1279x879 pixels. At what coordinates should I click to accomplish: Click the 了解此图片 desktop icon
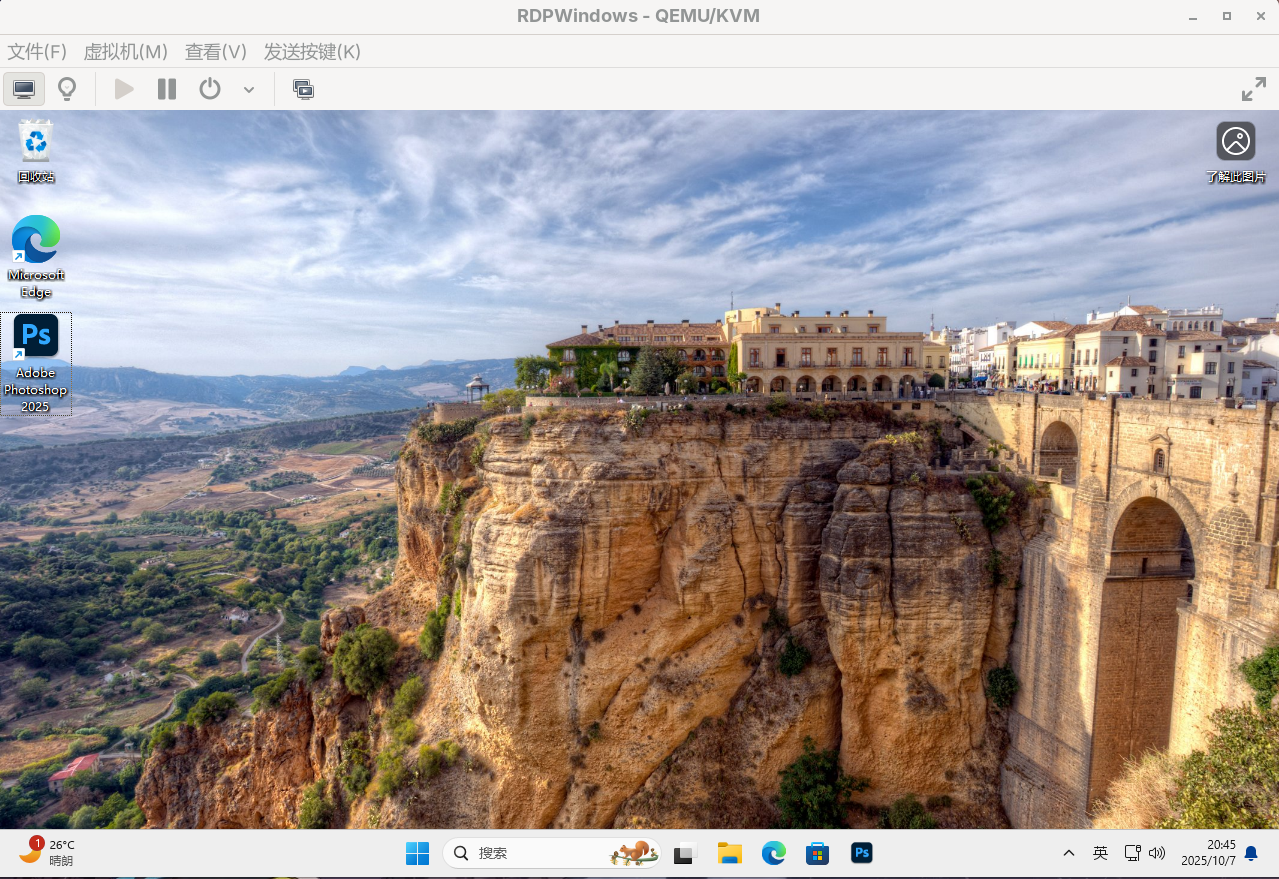click(1235, 151)
